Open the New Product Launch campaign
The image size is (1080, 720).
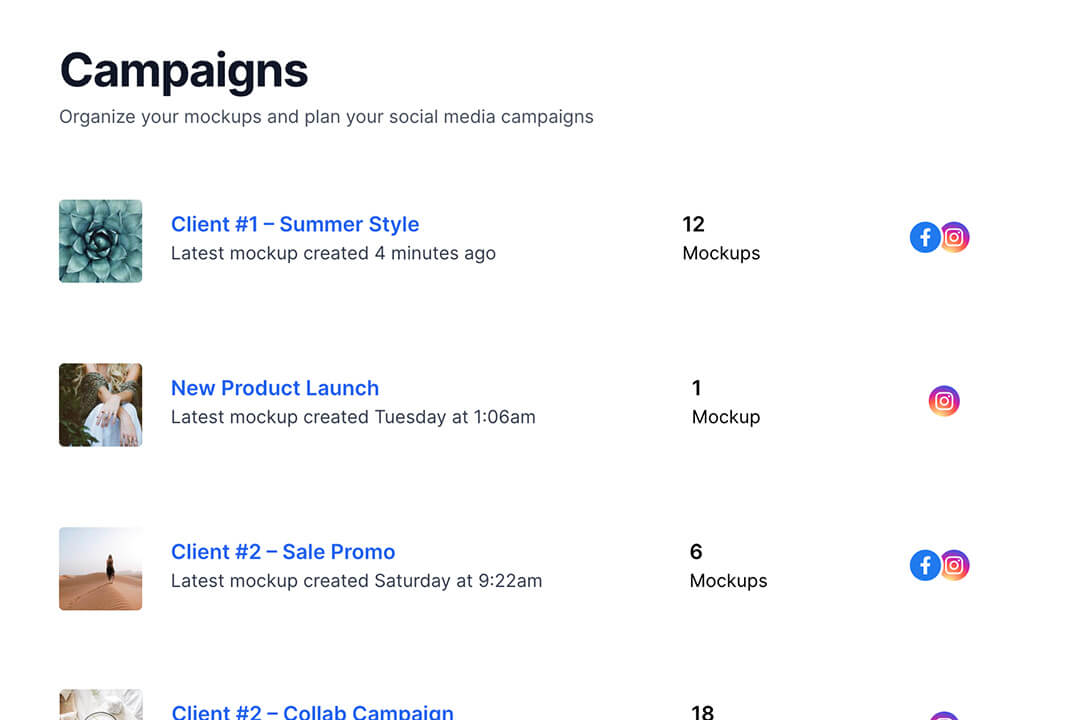coord(275,388)
